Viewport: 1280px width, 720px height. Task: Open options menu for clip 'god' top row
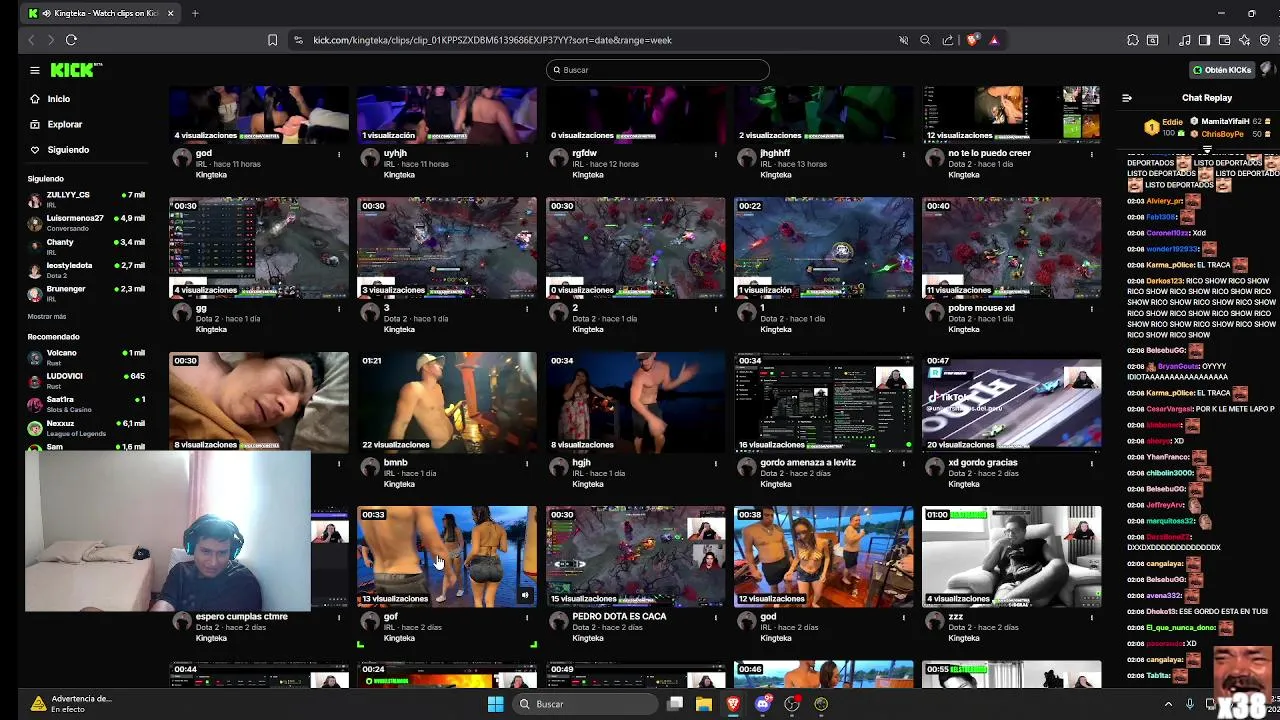(339, 154)
